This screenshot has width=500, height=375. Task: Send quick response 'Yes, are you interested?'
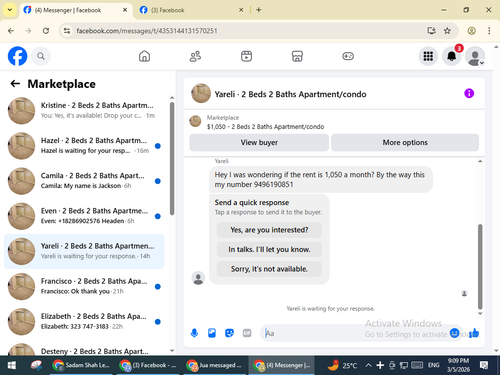pos(269,230)
